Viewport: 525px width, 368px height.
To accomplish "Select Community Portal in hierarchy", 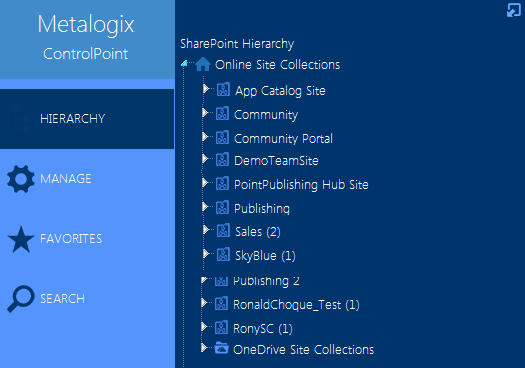I will tap(283, 139).
